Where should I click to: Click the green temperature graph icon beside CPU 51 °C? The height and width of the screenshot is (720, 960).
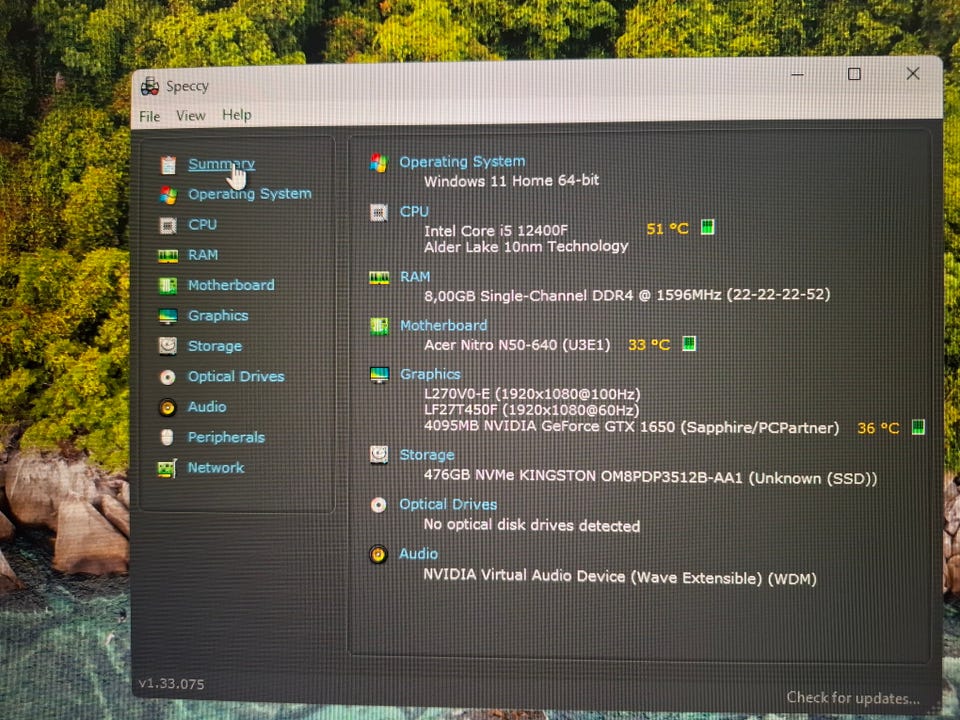pyautogui.click(x=707, y=227)
